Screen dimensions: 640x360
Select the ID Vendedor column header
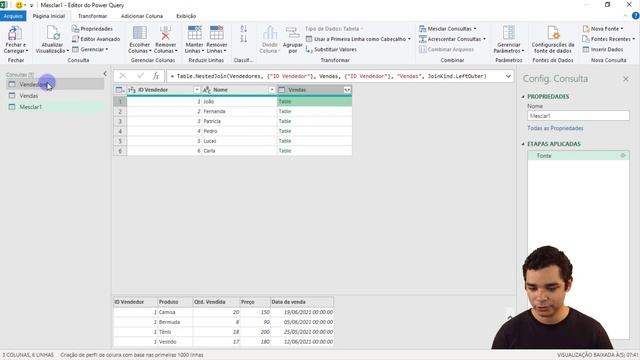tap(160, 90)
